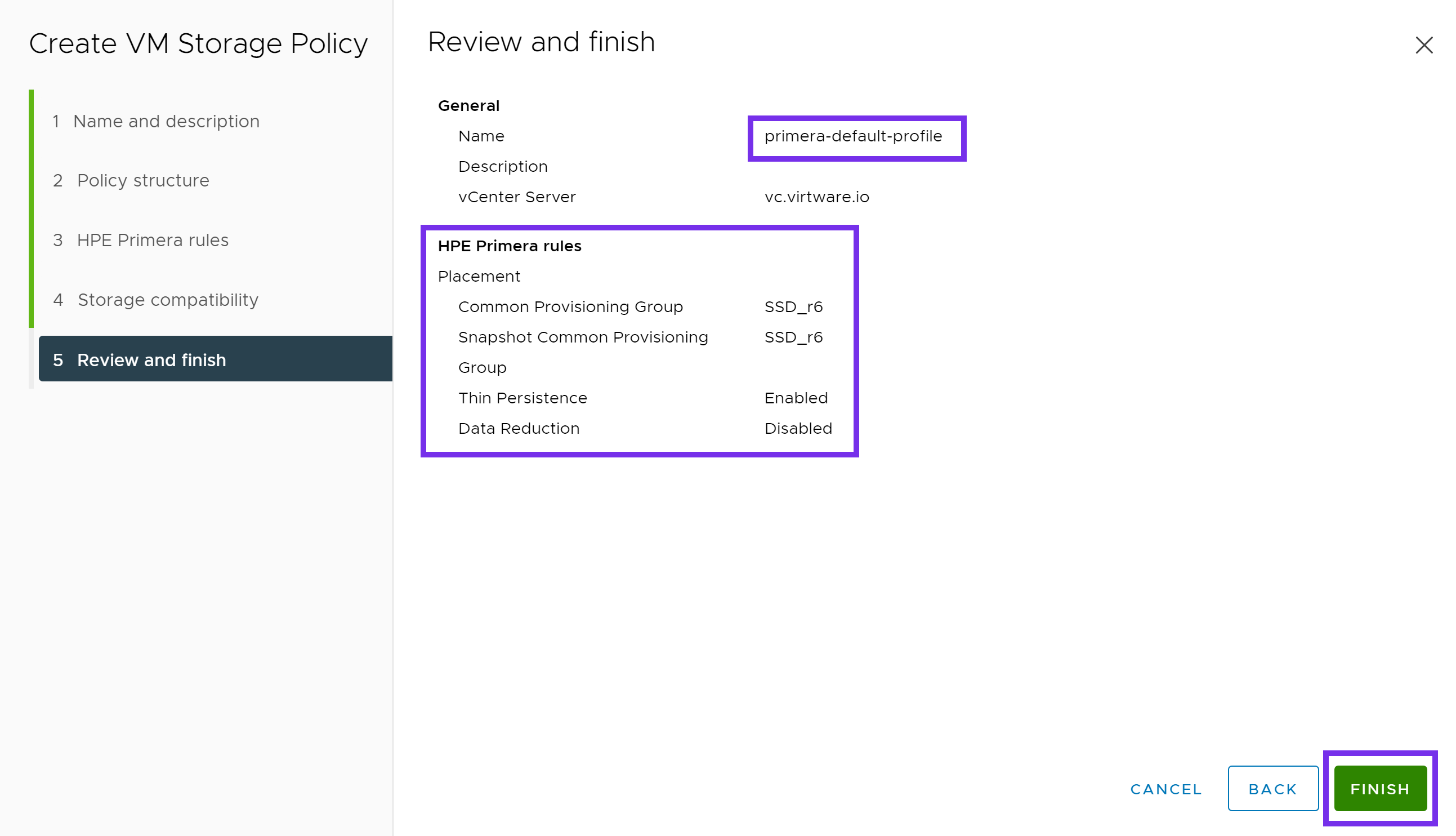Click the Data Reduction Disabled value

pos(798,428)
